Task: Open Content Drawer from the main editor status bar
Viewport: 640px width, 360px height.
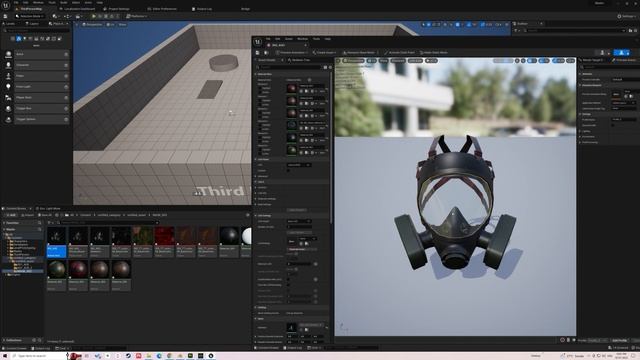Action: (x=16, y=348)
